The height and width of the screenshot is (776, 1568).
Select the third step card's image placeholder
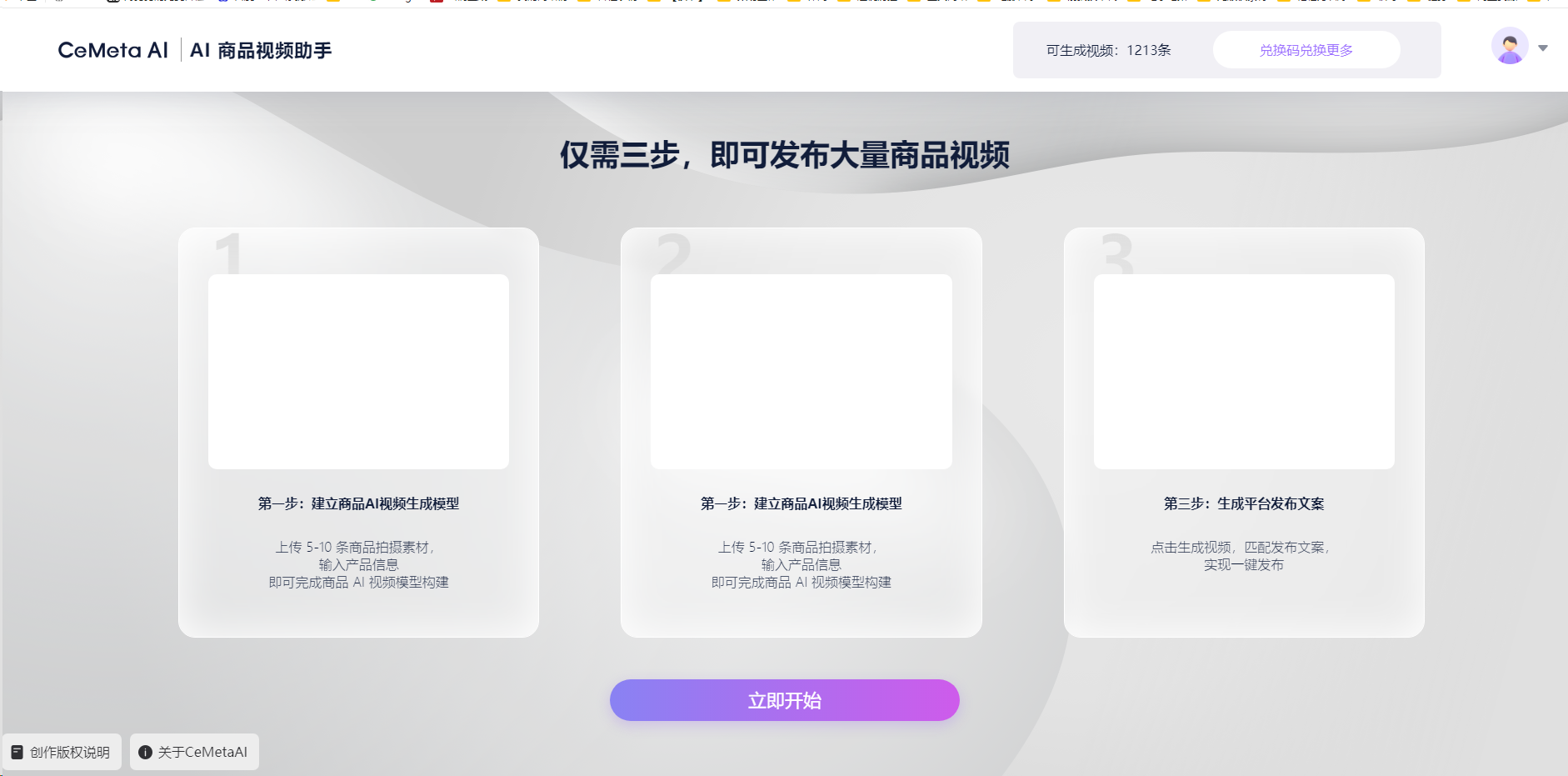point(1243,372)
